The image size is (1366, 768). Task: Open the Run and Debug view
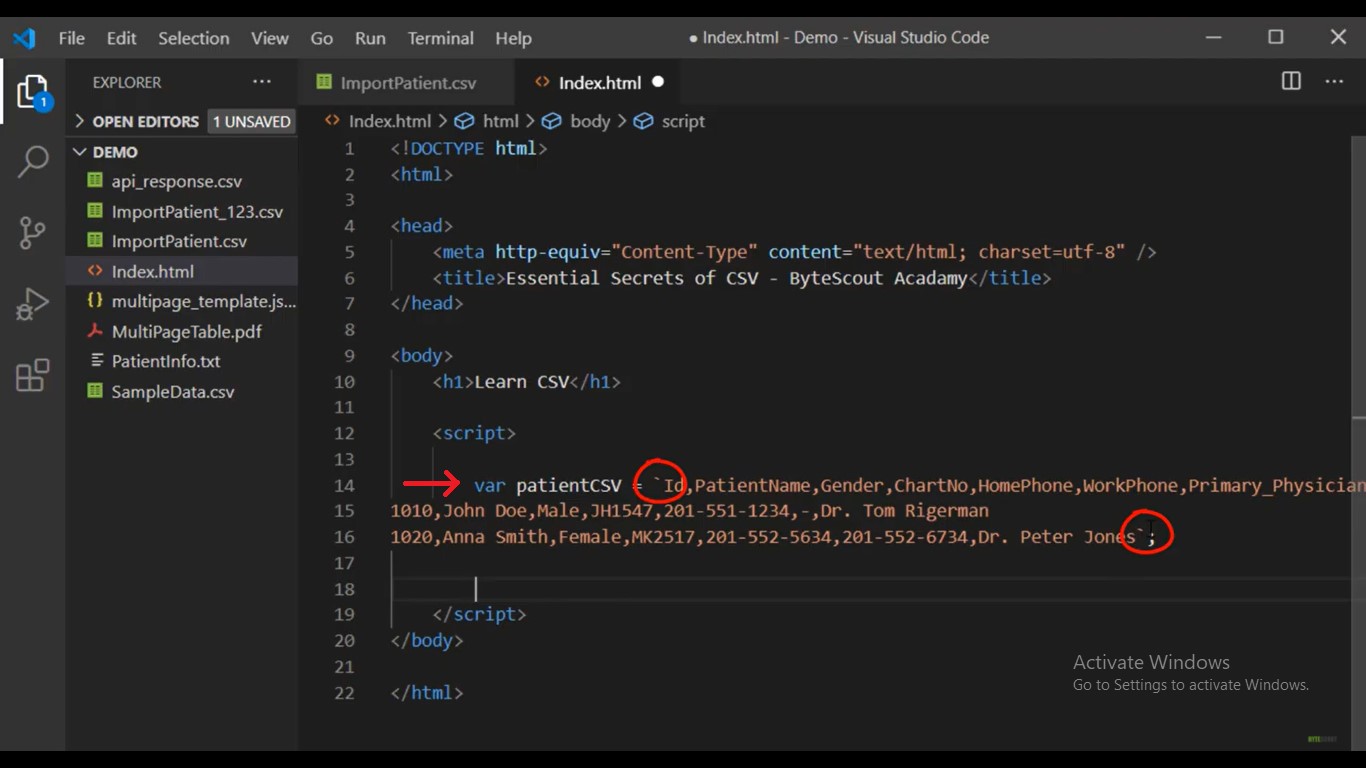tap(32, 304)
